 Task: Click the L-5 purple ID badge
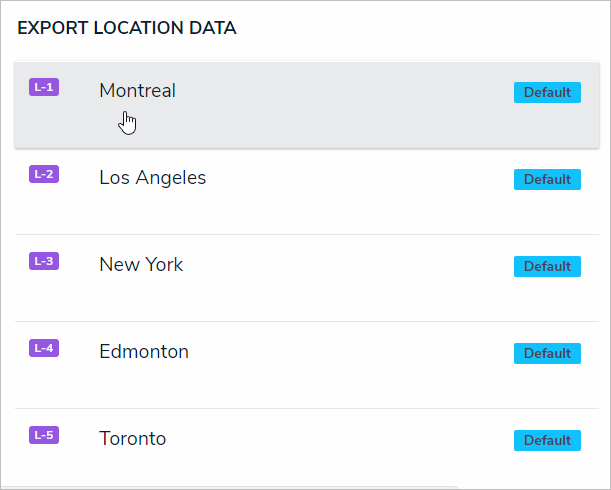44,435
